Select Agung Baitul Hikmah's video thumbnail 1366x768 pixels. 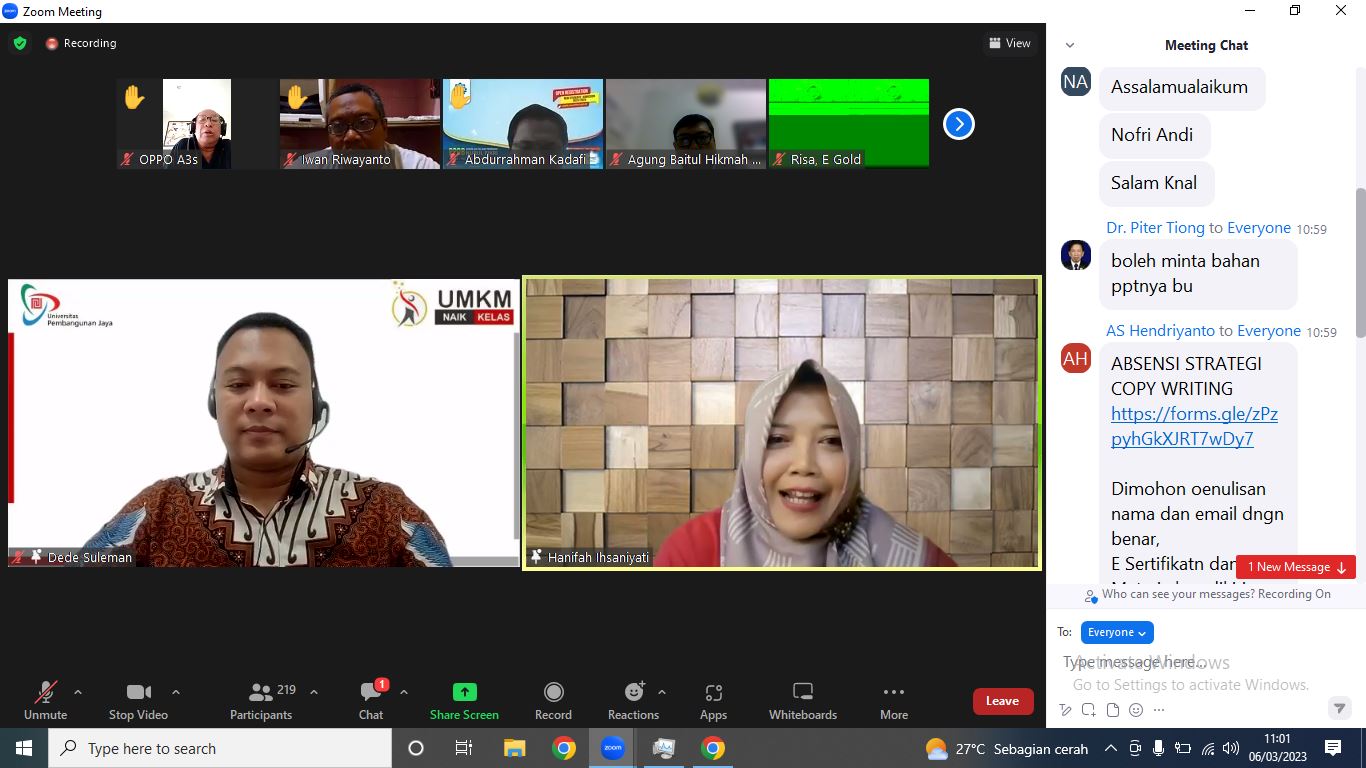(x=686, y=124)
